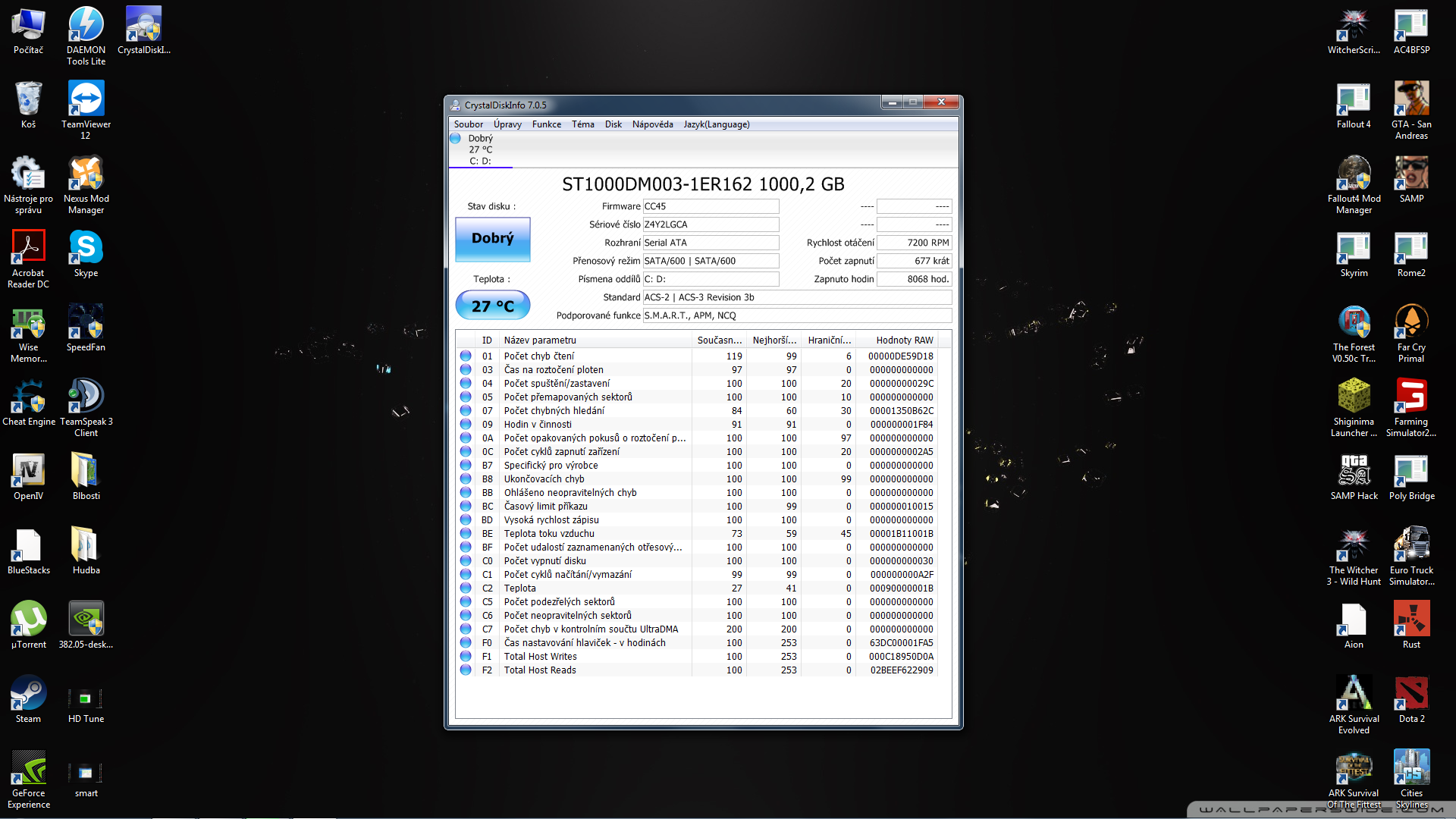This screenshot has width=1456, height=819.
Task: Click the Dobrý health status button
Action: pyautogui.click(x=492, y=239)
